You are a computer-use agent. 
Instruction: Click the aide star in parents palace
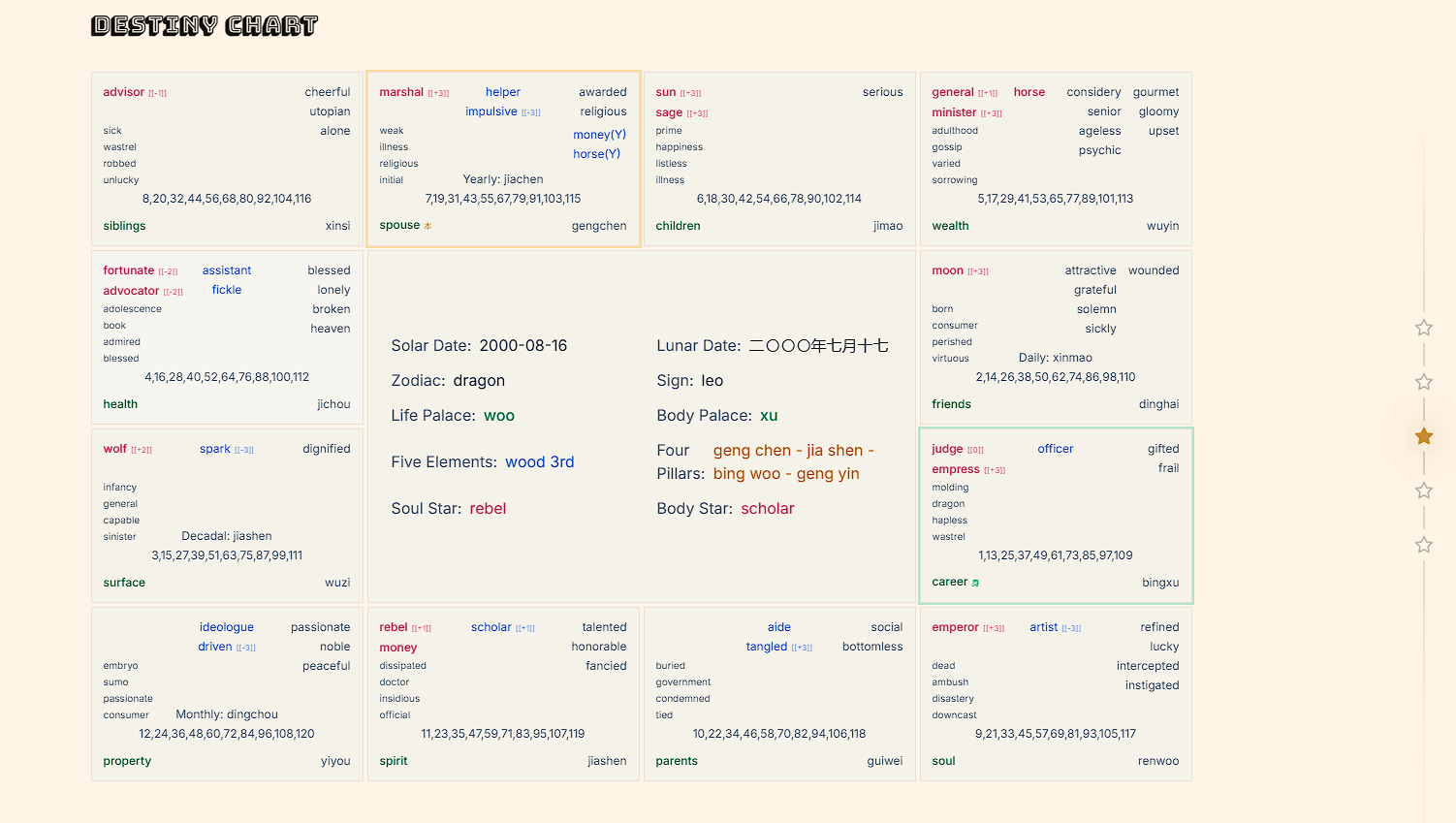779,627
